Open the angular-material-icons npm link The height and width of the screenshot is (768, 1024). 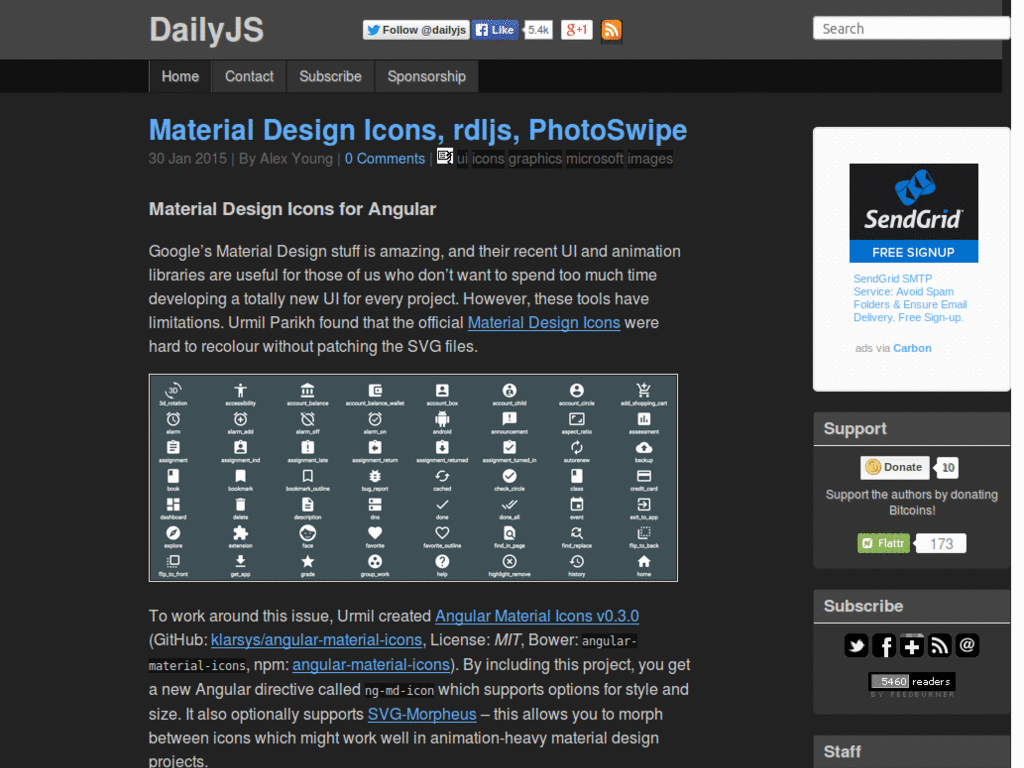pyautogui.click(x=371, y=665)
